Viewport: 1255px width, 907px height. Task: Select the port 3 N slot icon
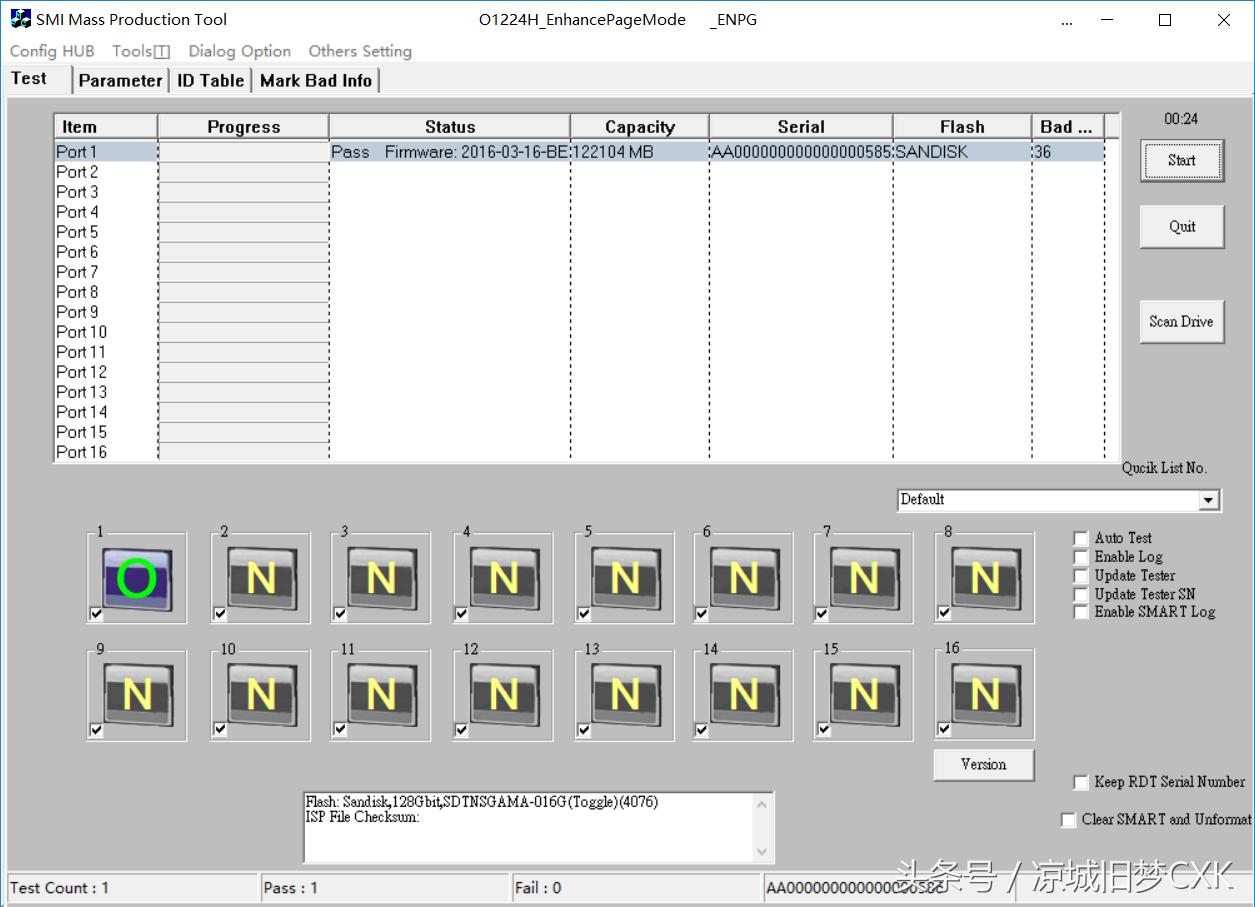pyautogui.click(x=381, y=579)
